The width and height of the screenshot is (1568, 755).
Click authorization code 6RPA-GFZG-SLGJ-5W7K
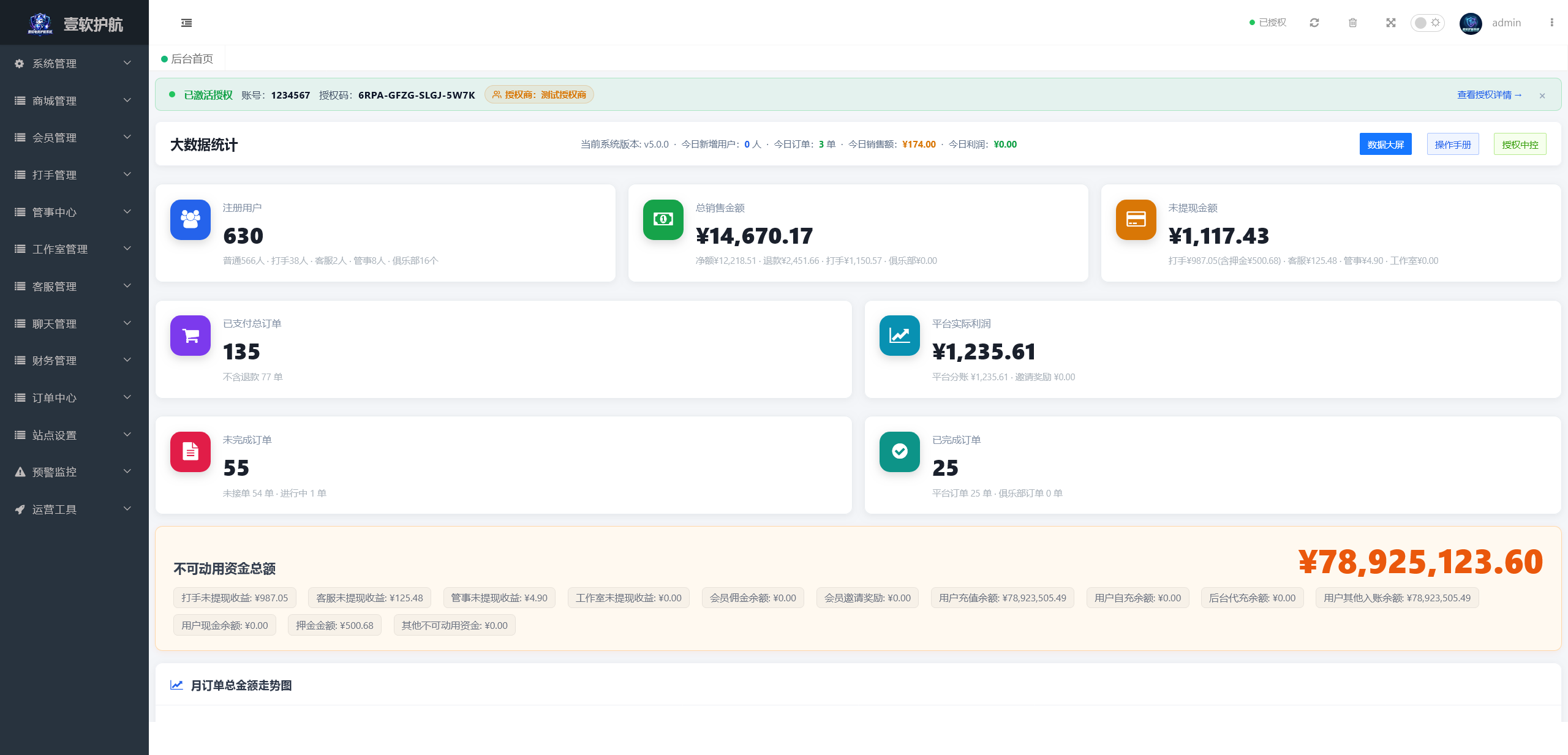click(x=417, y=95)
